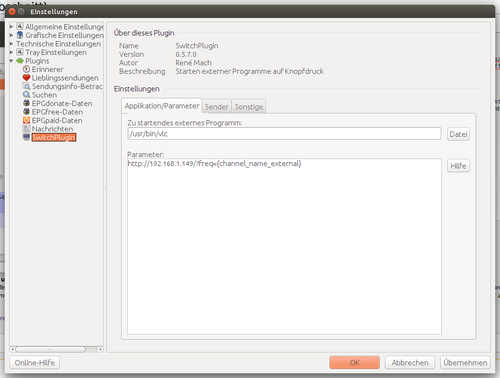This screenshot has width=500, height=378.
Task: Expand Technische Einstellungen tree node
Action: click(11, 44)
